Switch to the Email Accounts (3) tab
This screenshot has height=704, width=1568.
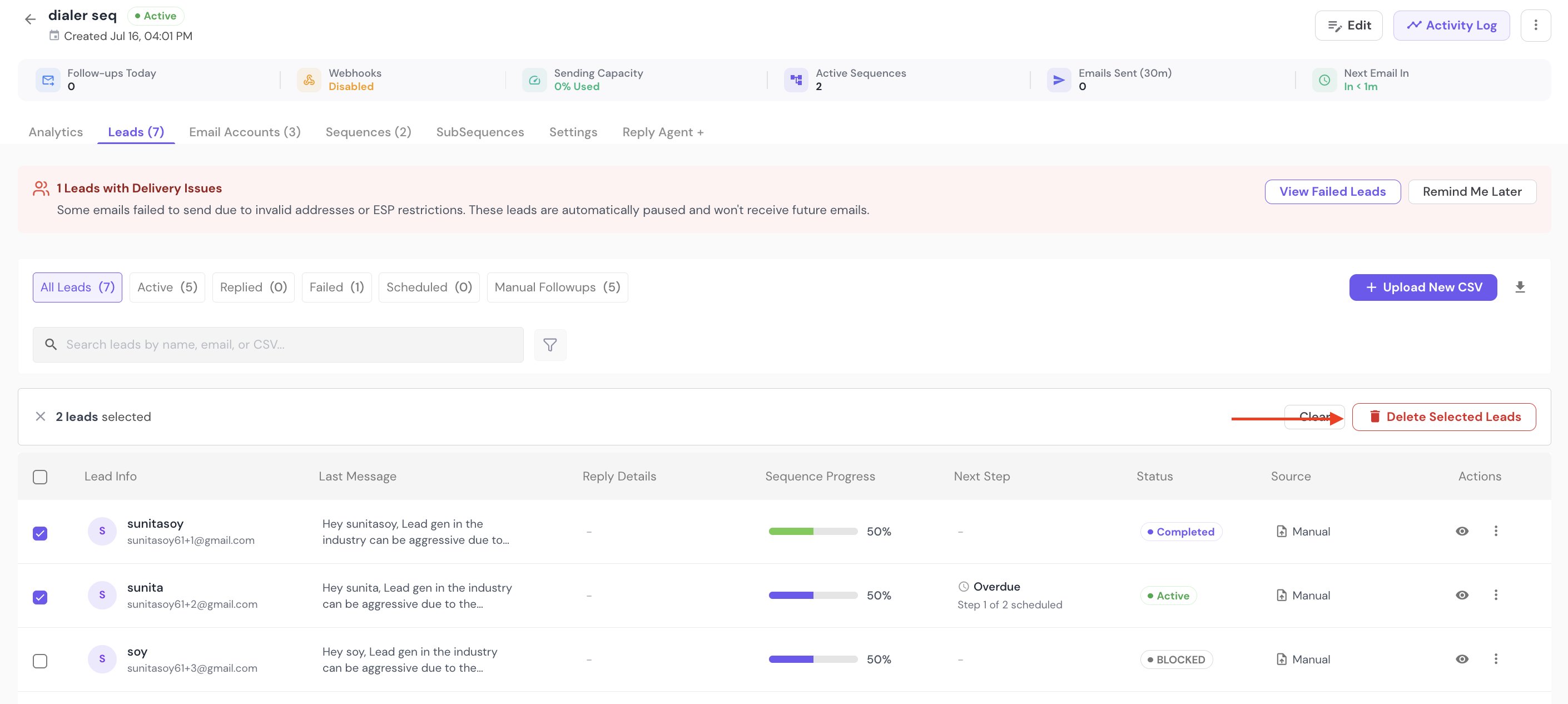pos(245,132)
